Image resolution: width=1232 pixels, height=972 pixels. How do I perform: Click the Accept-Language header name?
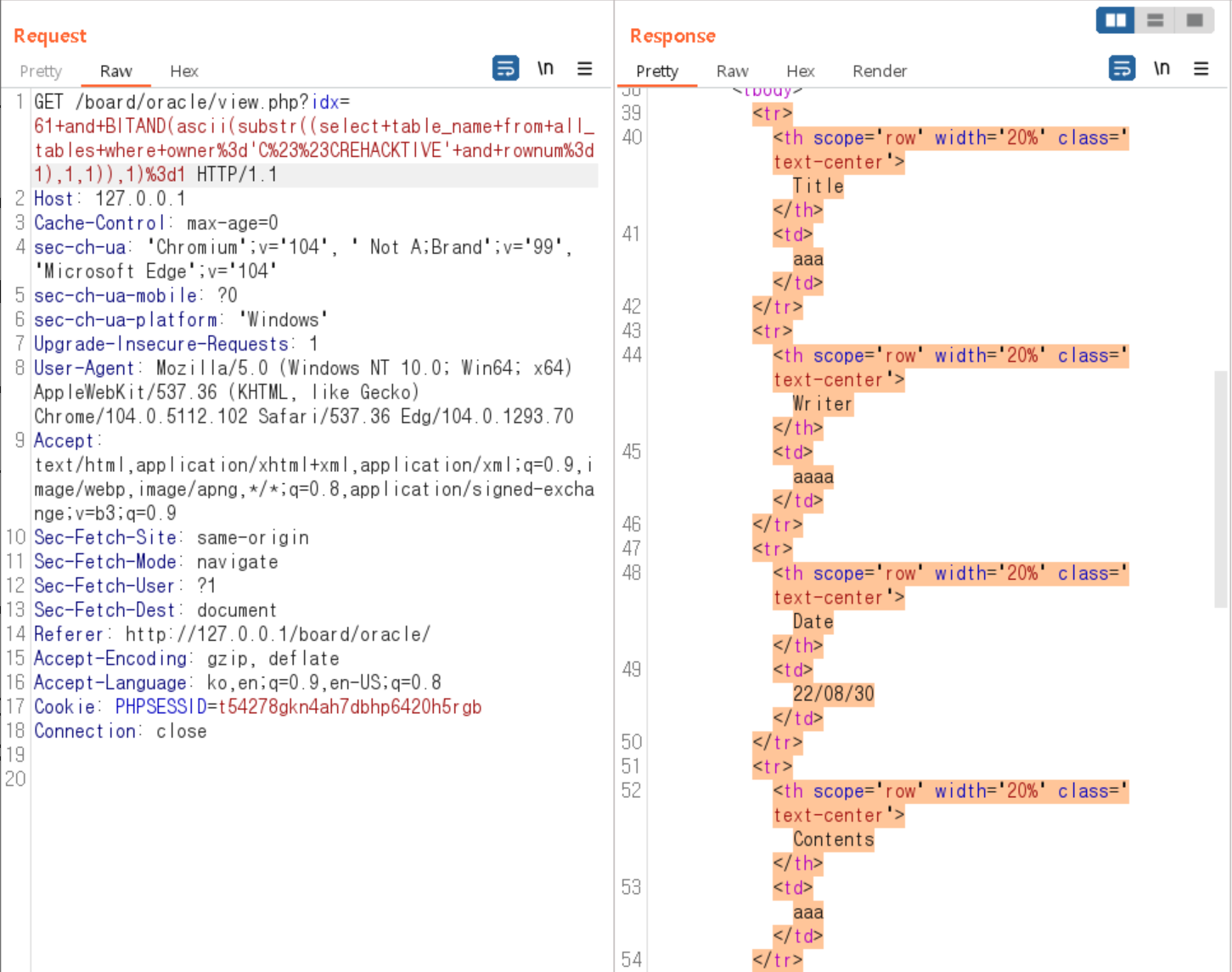coord(110,683)
